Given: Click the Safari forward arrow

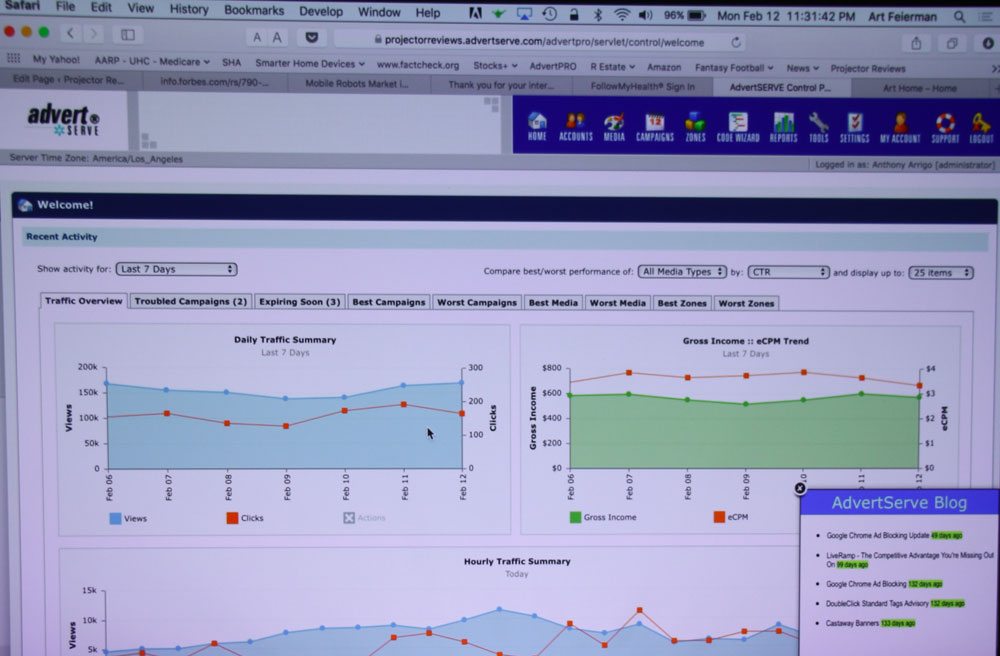Looking at the screenshot, I should click(94, 33).
